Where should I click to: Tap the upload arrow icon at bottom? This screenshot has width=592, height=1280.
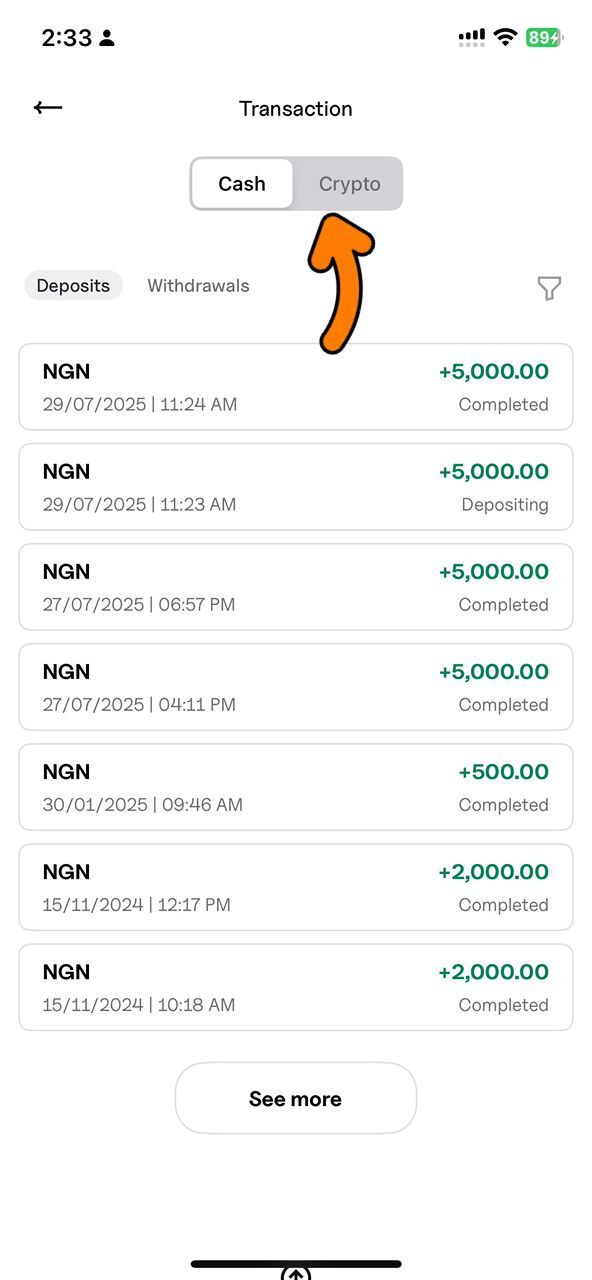[295, 1272]
